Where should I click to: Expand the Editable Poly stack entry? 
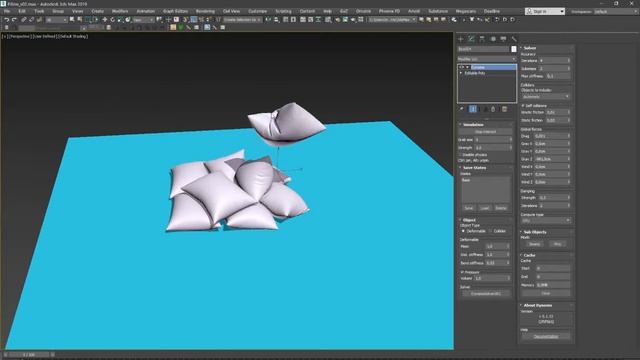click(x=461, y=73)
